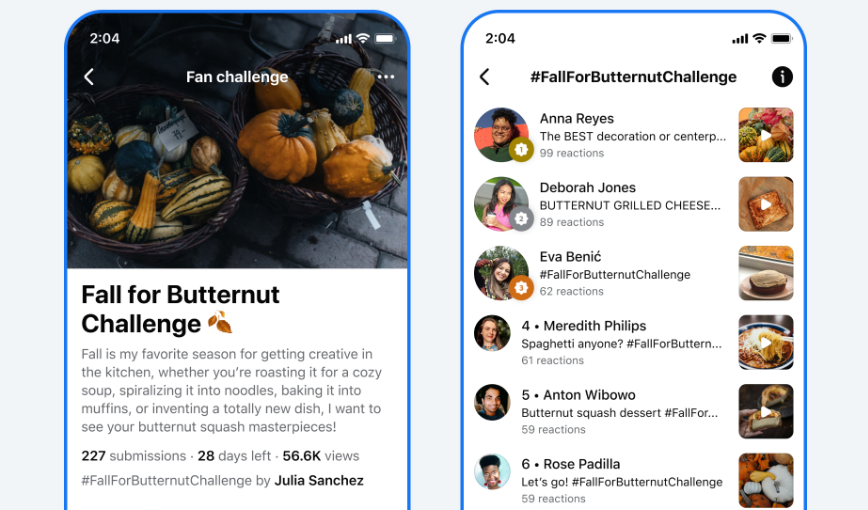868x510 pixels.
Task: Play Anton Wibowo's squash dessert video
Action: click(x=766, y=411)
